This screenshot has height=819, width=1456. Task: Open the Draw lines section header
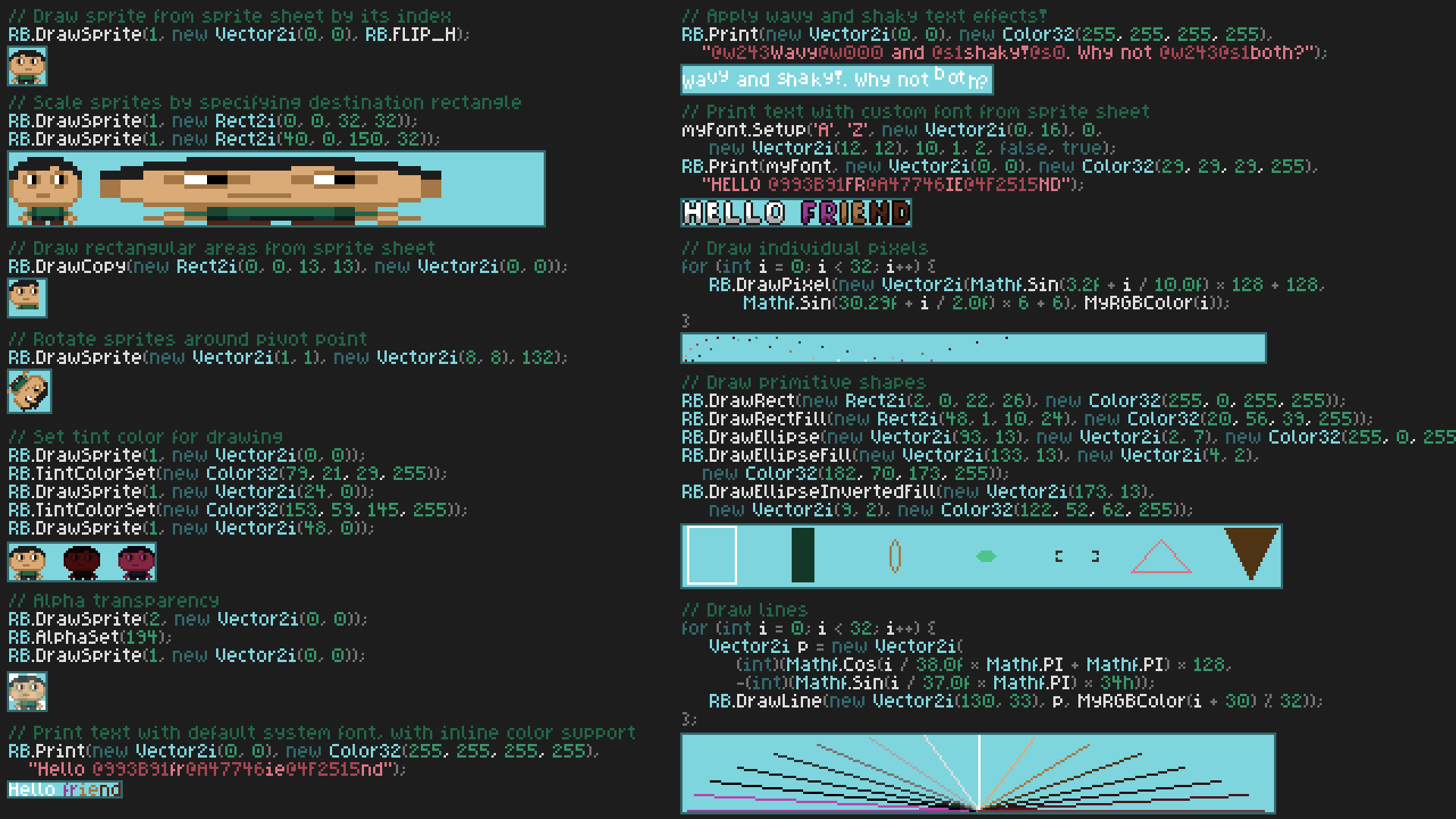point(744,610)
